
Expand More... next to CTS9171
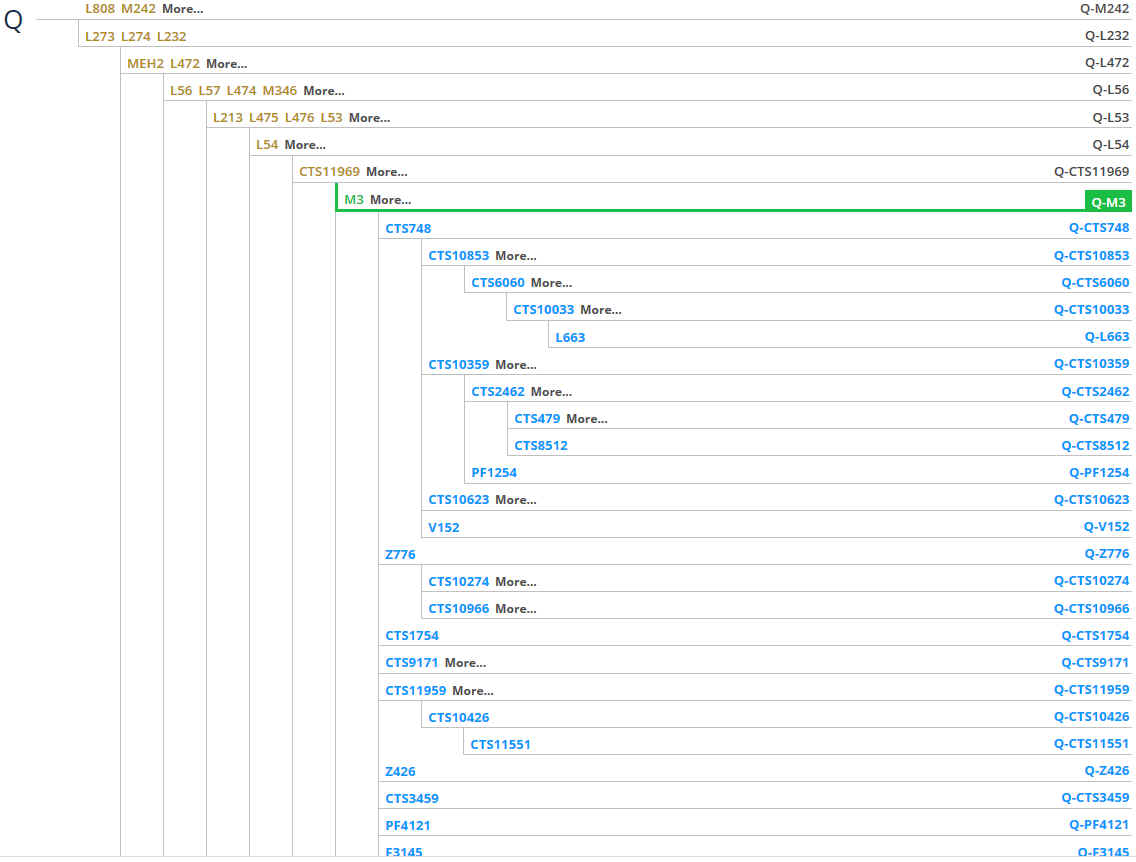coord(465,663)
